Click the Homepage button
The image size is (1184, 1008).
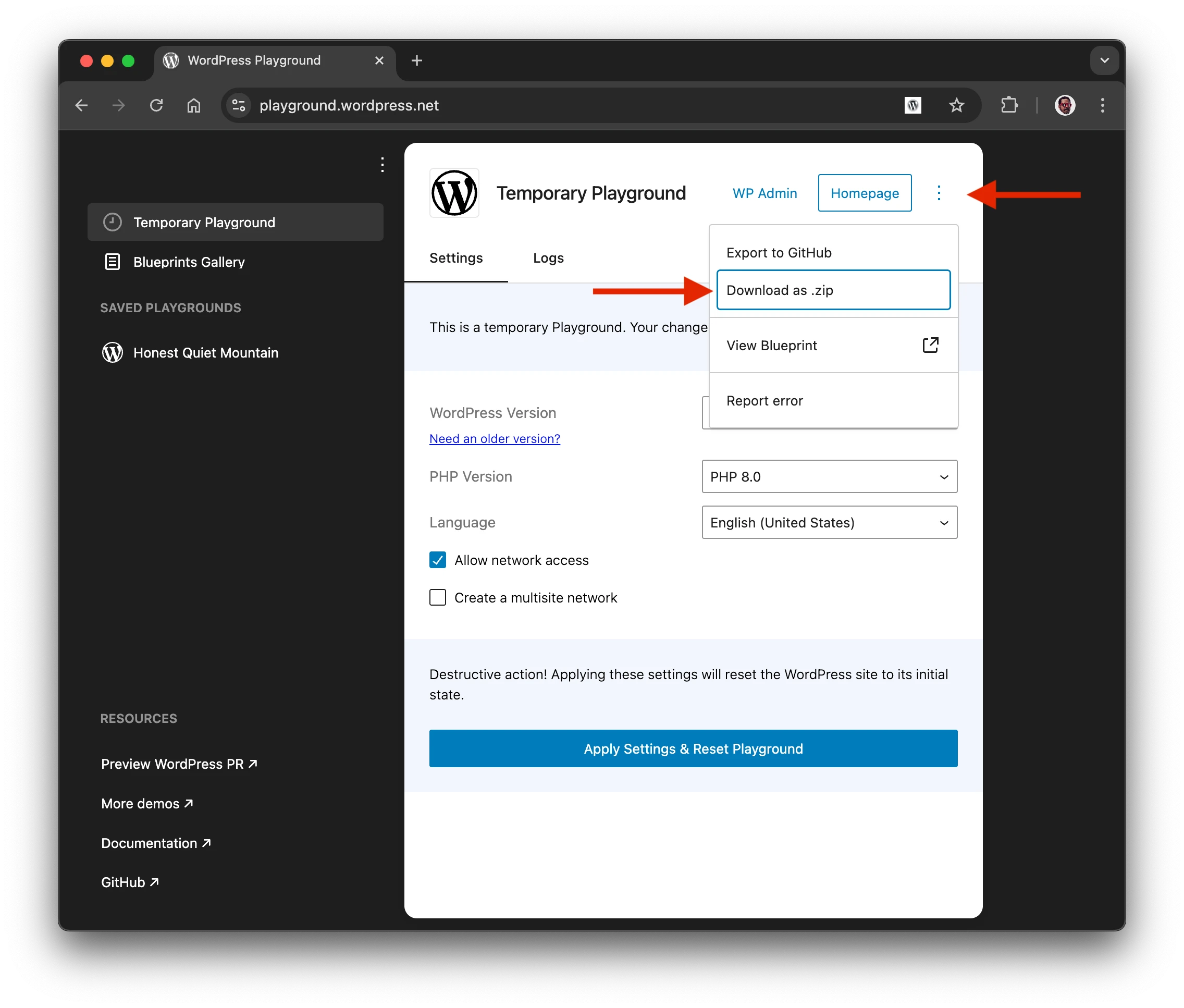(865, 193)
